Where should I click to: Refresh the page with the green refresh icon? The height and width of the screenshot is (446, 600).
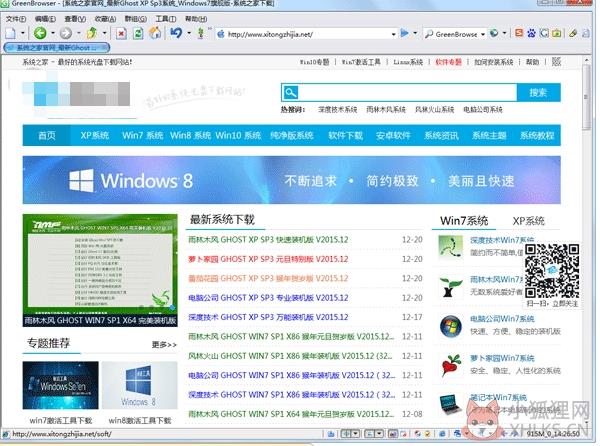pyautogui.click(x=138, y=34)
